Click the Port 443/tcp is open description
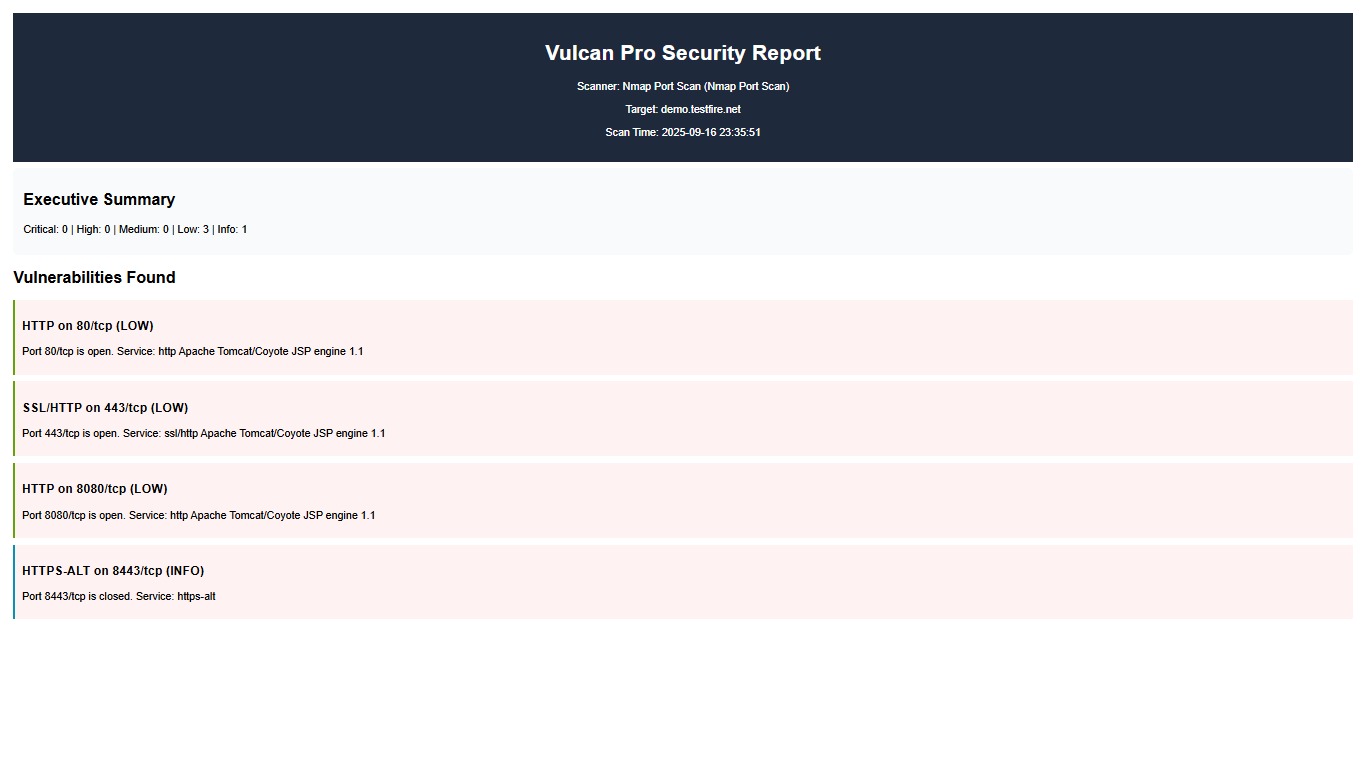This screenshot has width=1366, height=768. (x=204, y=433)
